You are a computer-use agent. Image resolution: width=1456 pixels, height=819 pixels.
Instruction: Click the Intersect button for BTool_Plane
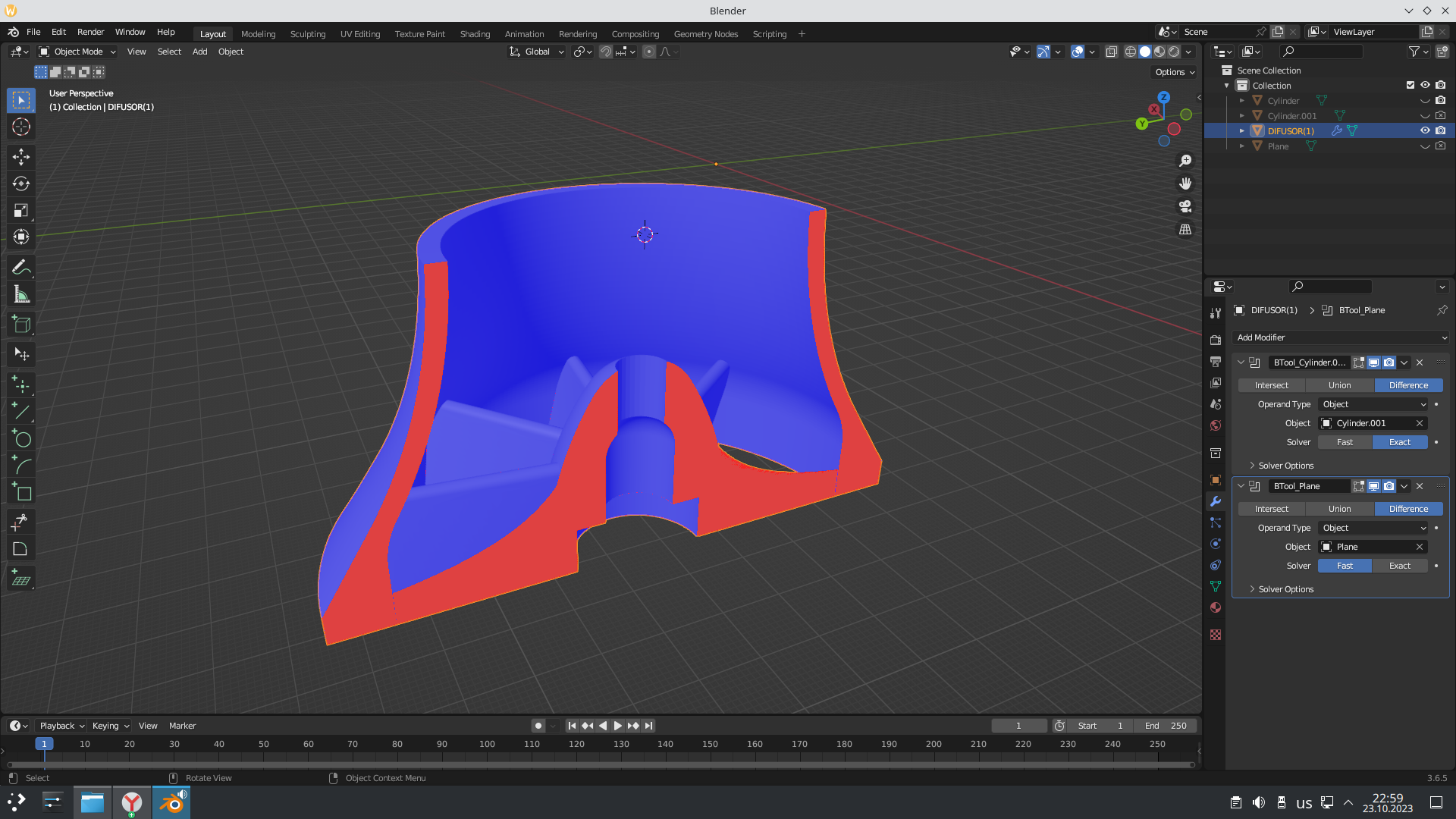[1271, 509]
